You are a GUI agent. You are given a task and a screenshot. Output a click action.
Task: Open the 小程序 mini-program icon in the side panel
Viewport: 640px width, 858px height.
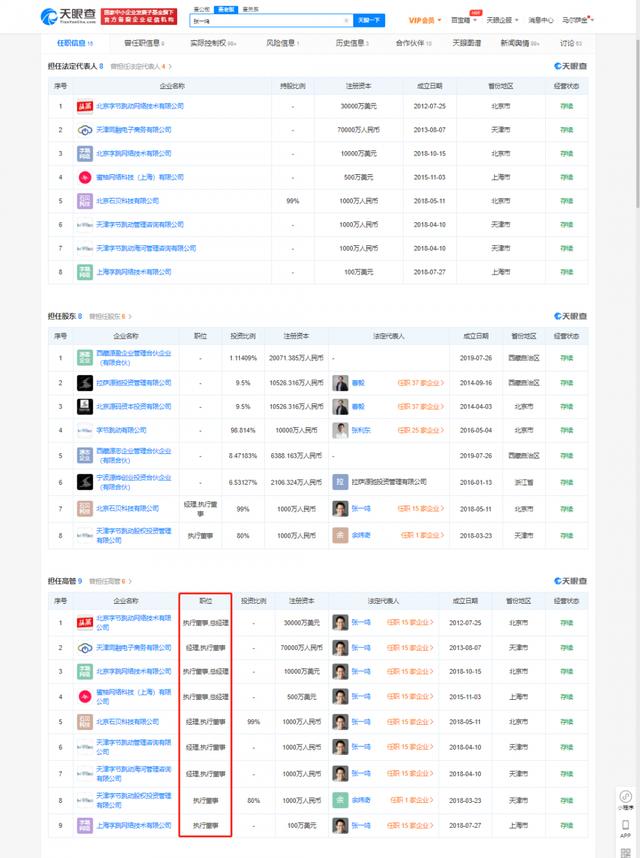click(x=625, y=799)
